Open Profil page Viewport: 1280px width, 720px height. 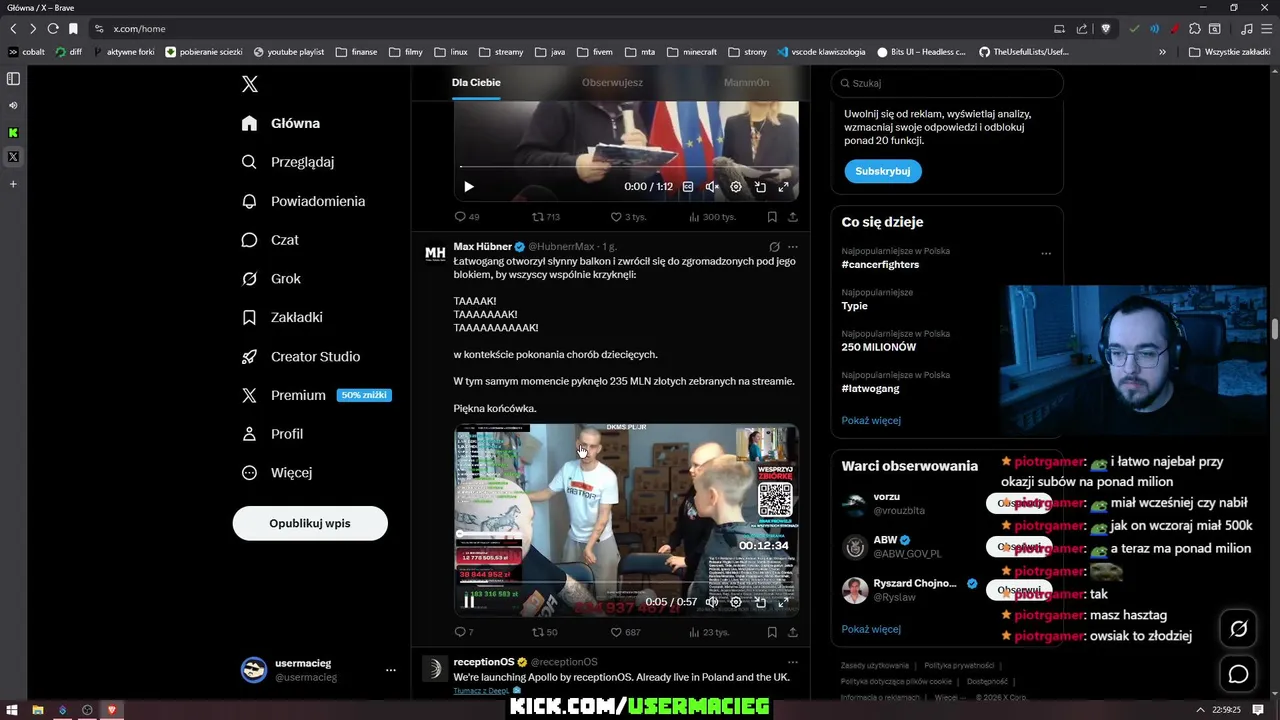click(272, 434)
